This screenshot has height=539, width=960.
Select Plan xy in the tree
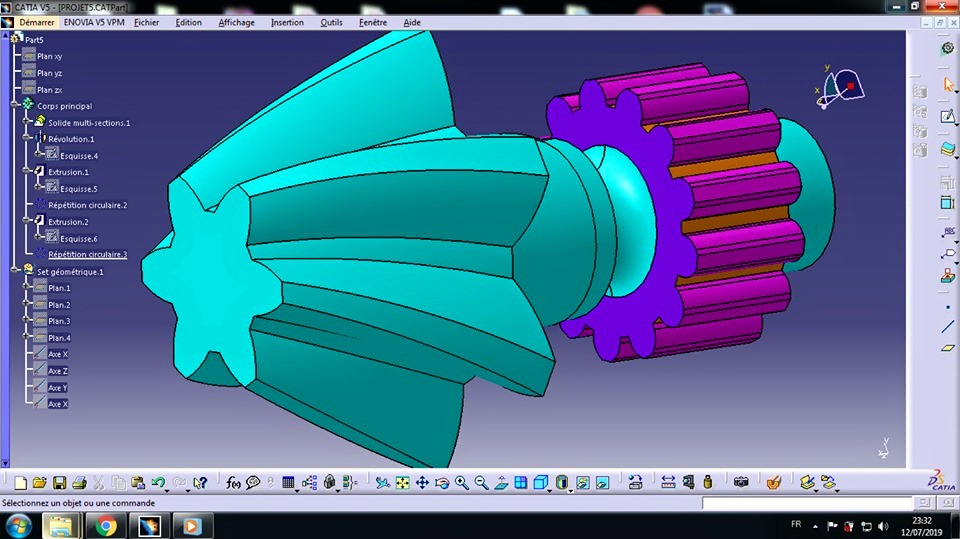[x=49, y=56]
